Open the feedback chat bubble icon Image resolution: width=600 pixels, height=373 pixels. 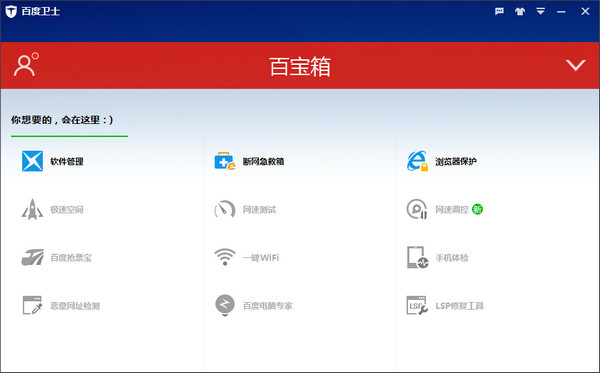pos(499,11)
